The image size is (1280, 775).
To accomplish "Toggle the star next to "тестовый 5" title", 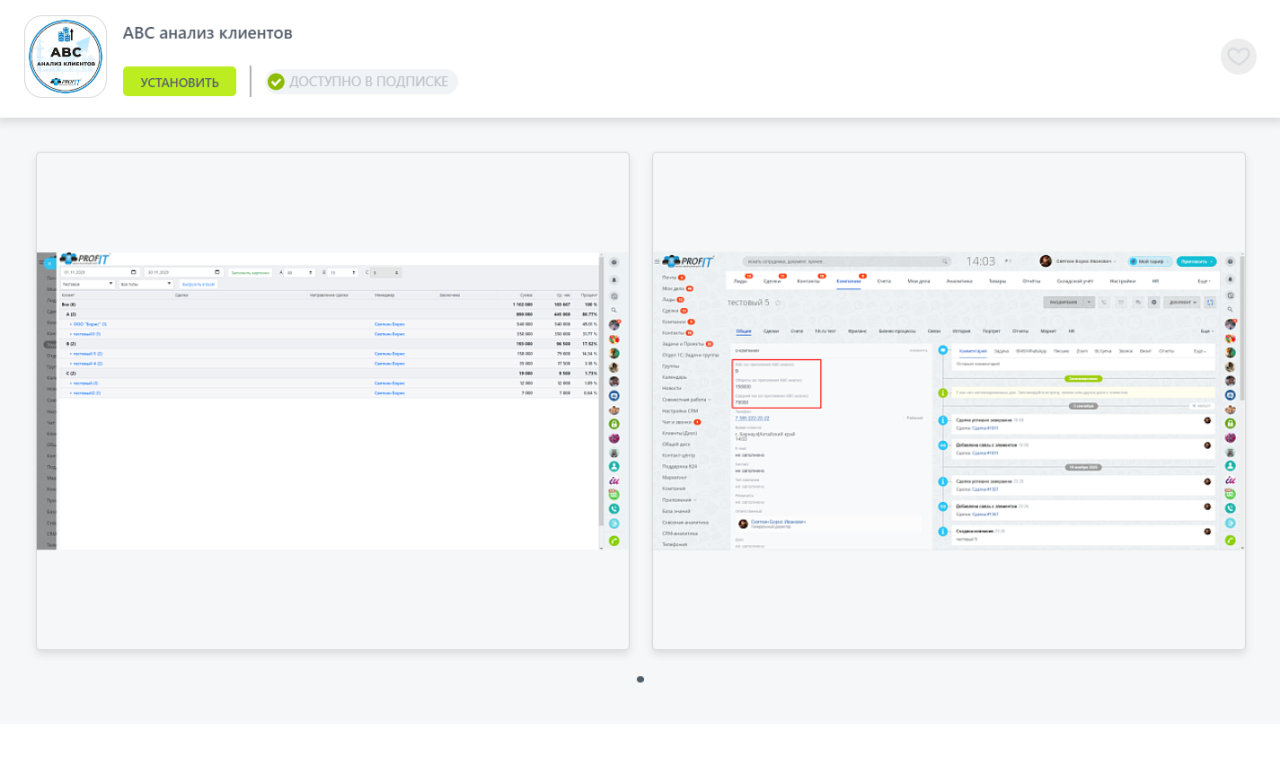I will tap(778, 303).
